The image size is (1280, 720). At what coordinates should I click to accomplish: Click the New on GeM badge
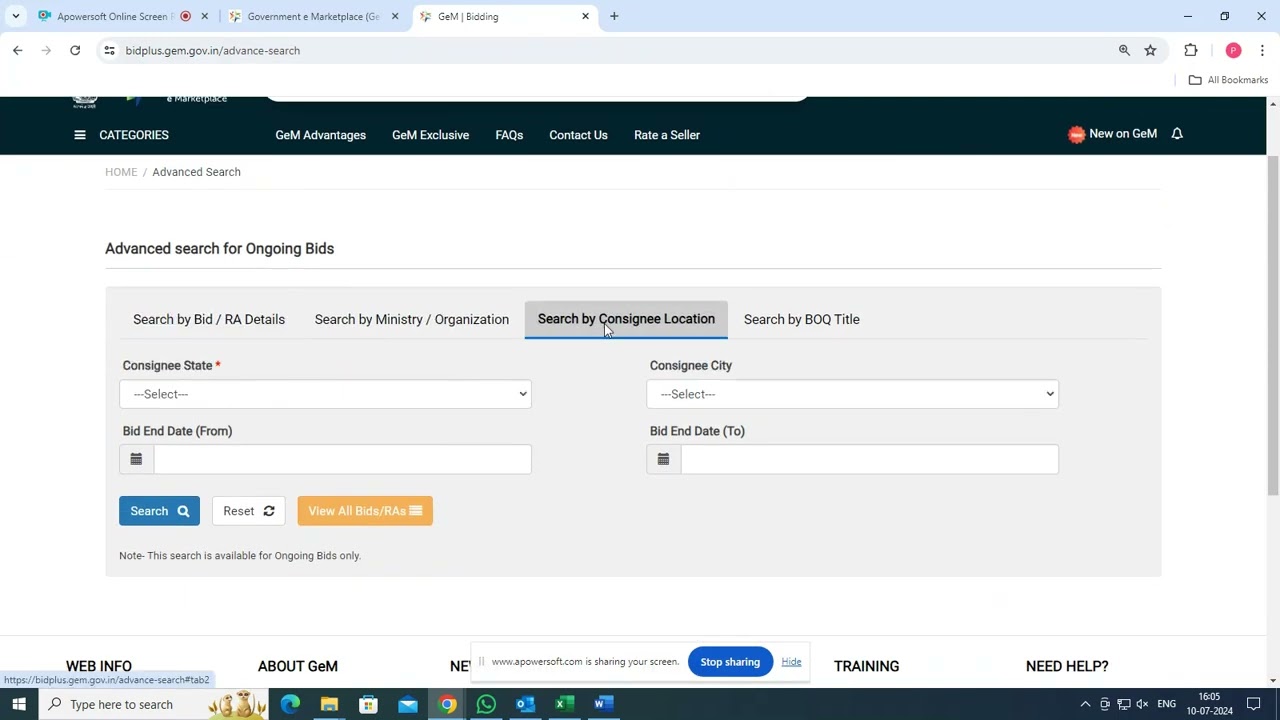pos(1112,134)
